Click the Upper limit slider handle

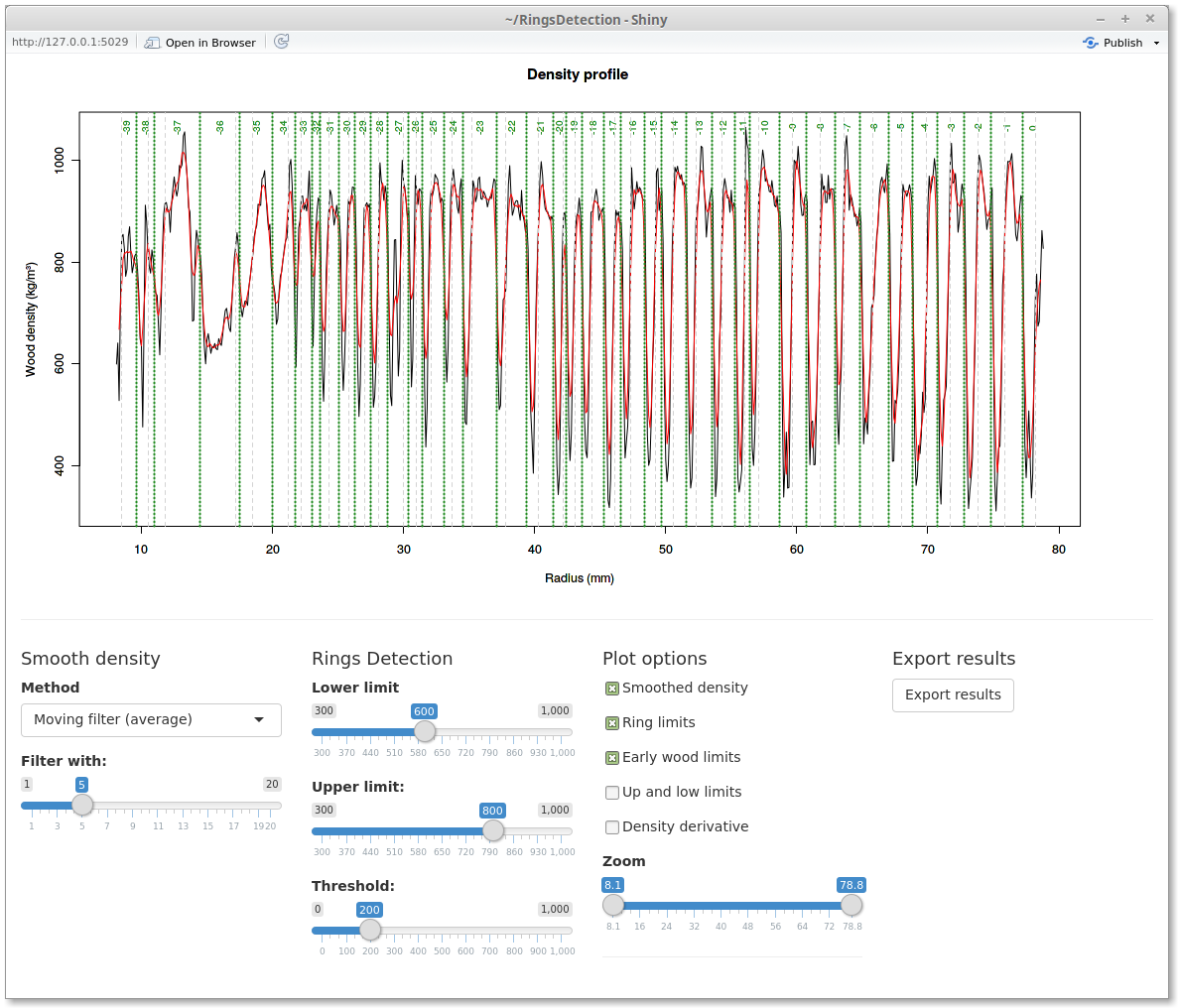[x=493, y=830]
